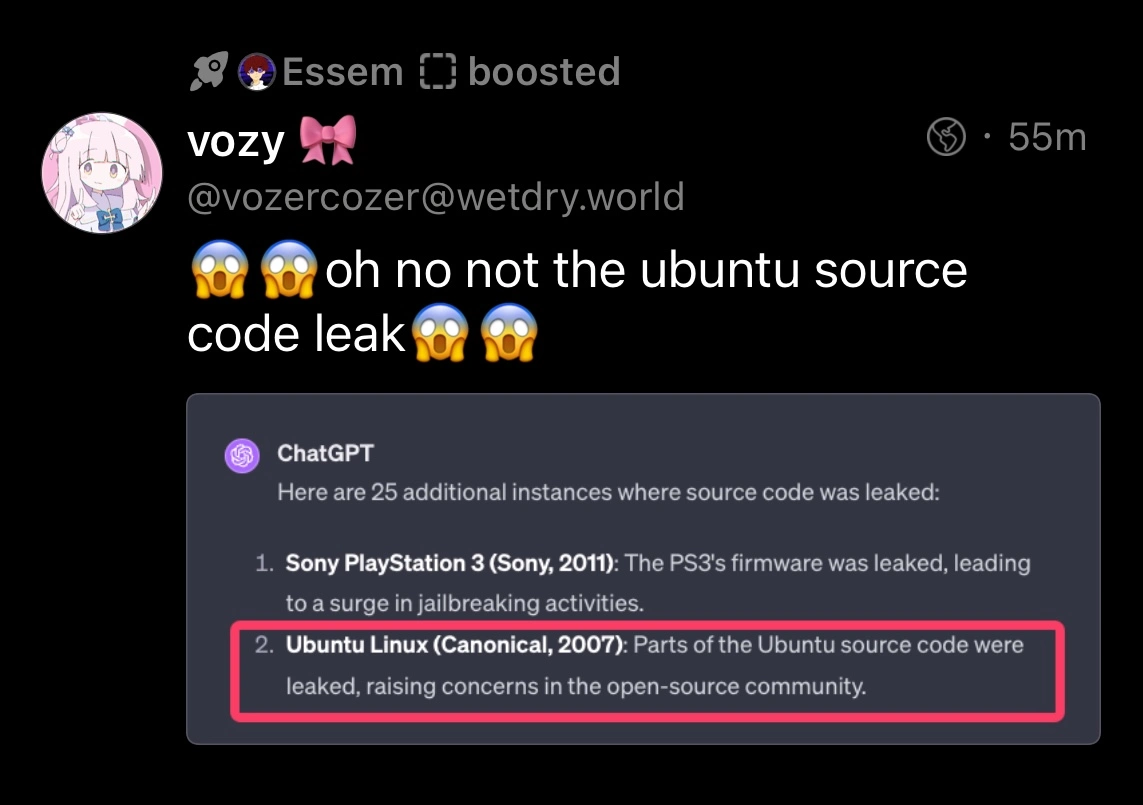Click the globe public visibility icon
This screenshot has width=1143, height=805.
point(946,137)
